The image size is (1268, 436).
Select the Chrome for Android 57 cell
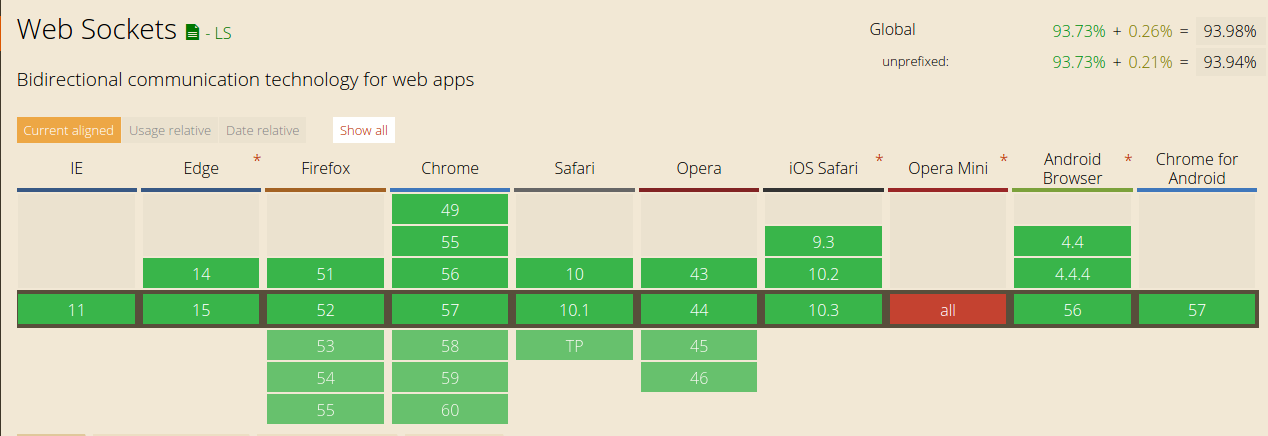[1197, 310]
